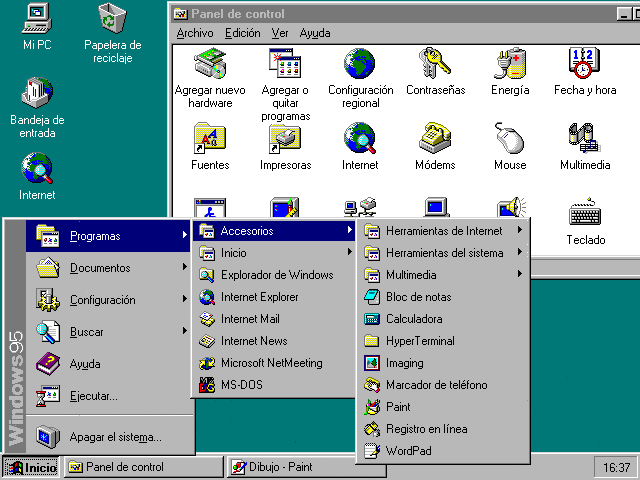640x480 pixels.
Task: Open Ejecutar... from Start menu
Action: (x=109, y=396)
